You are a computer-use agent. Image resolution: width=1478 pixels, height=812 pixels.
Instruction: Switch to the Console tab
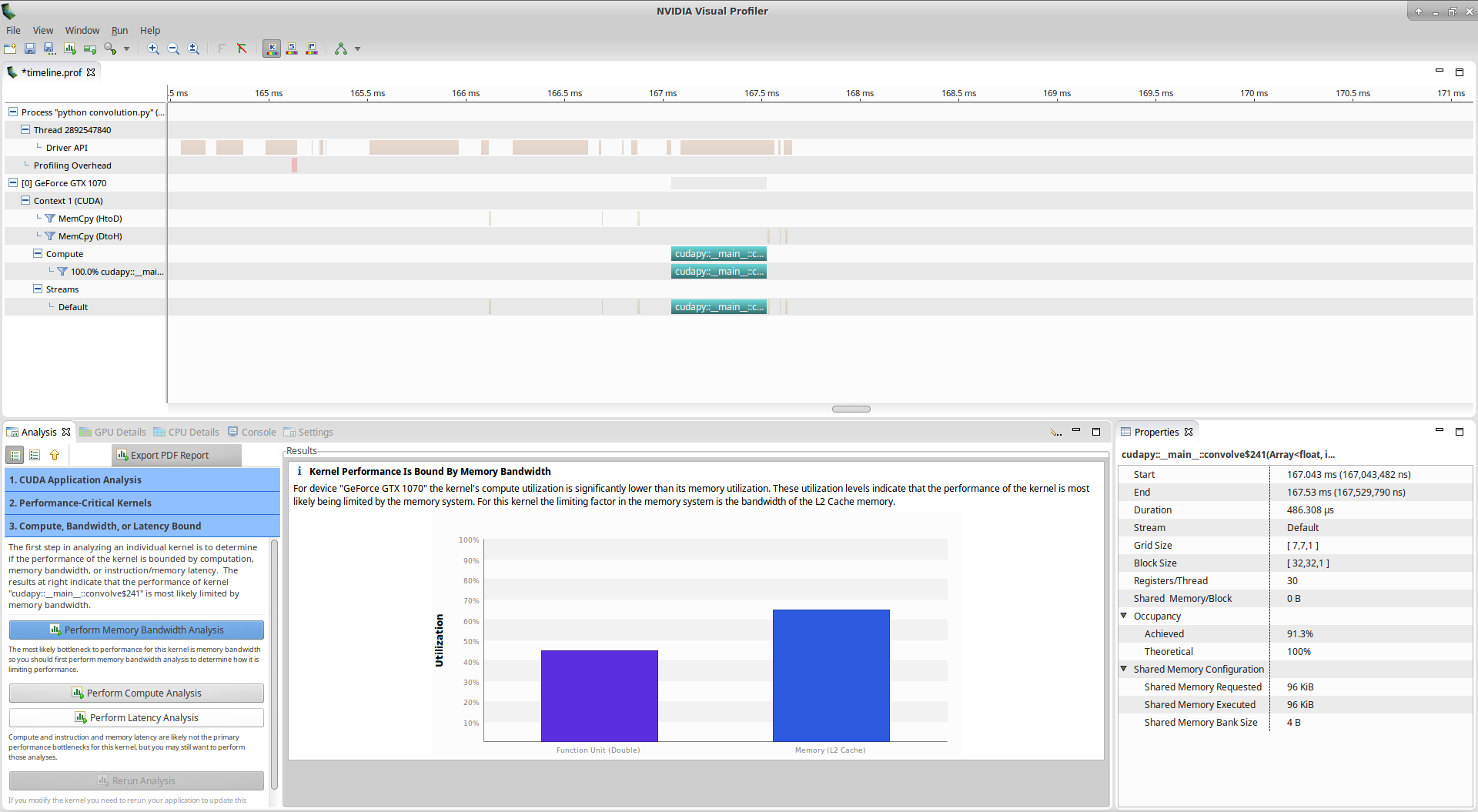pos(252,432)
